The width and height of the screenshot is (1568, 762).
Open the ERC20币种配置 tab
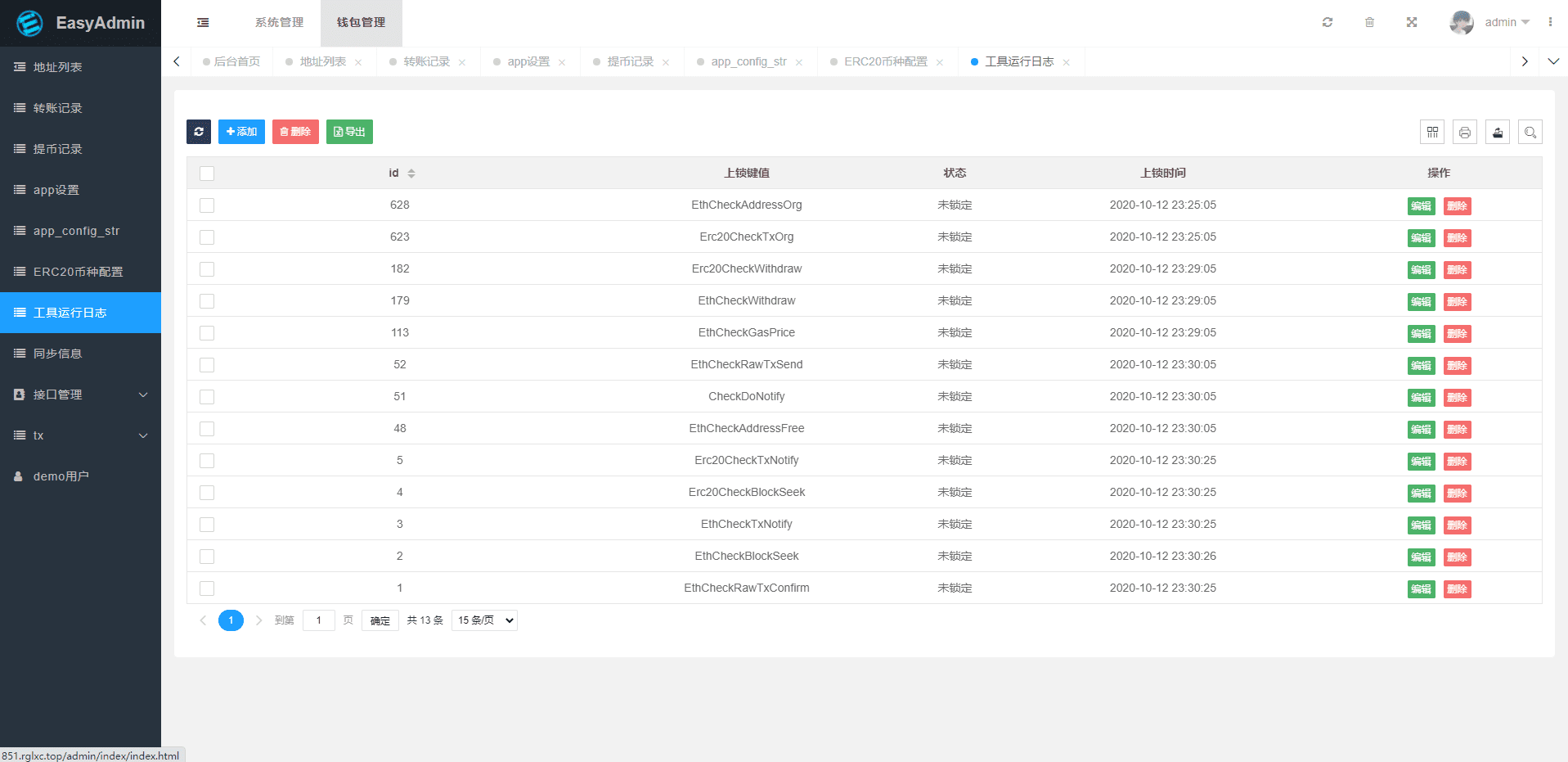coord(885,61)
